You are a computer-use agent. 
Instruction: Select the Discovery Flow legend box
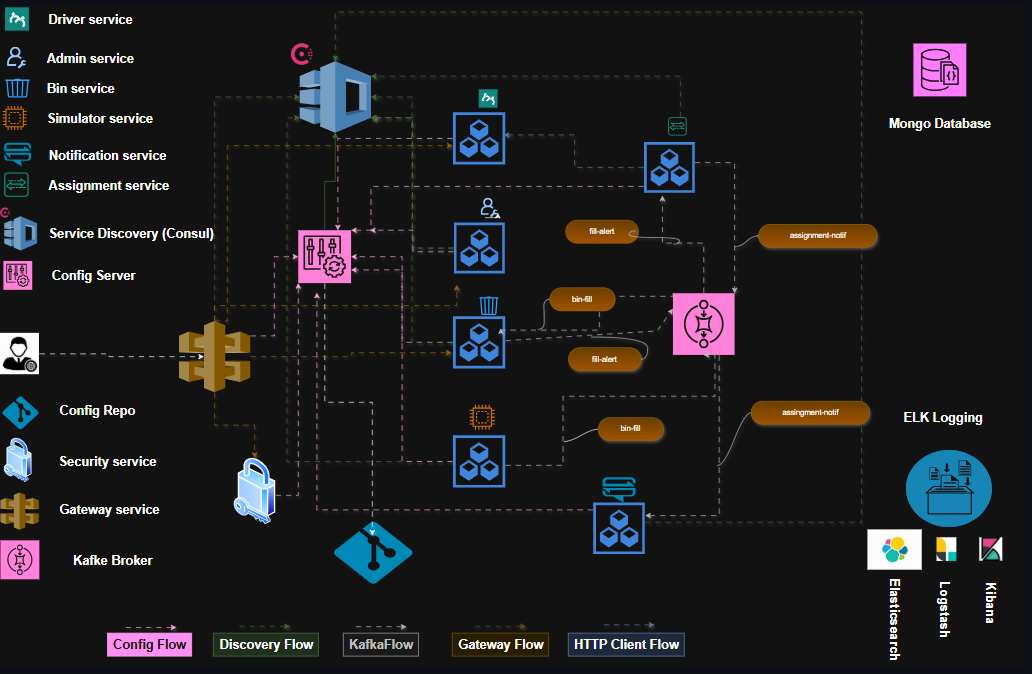(x=266, y=644)
